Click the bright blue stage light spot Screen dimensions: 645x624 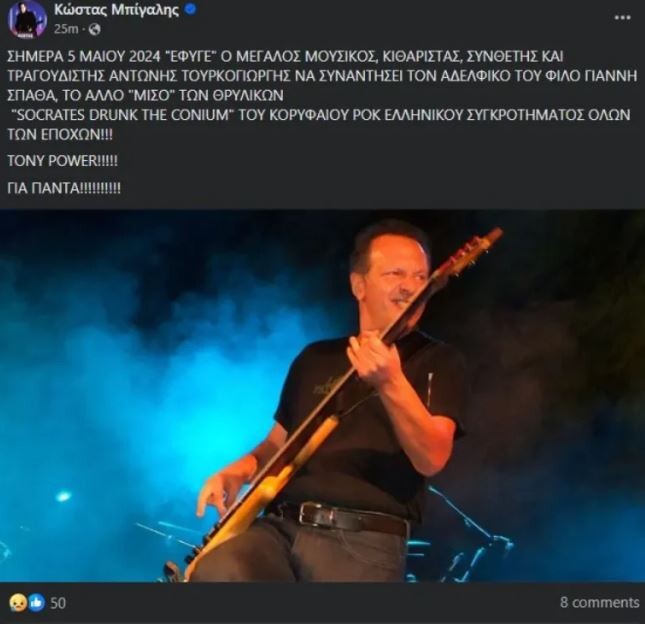63,496
